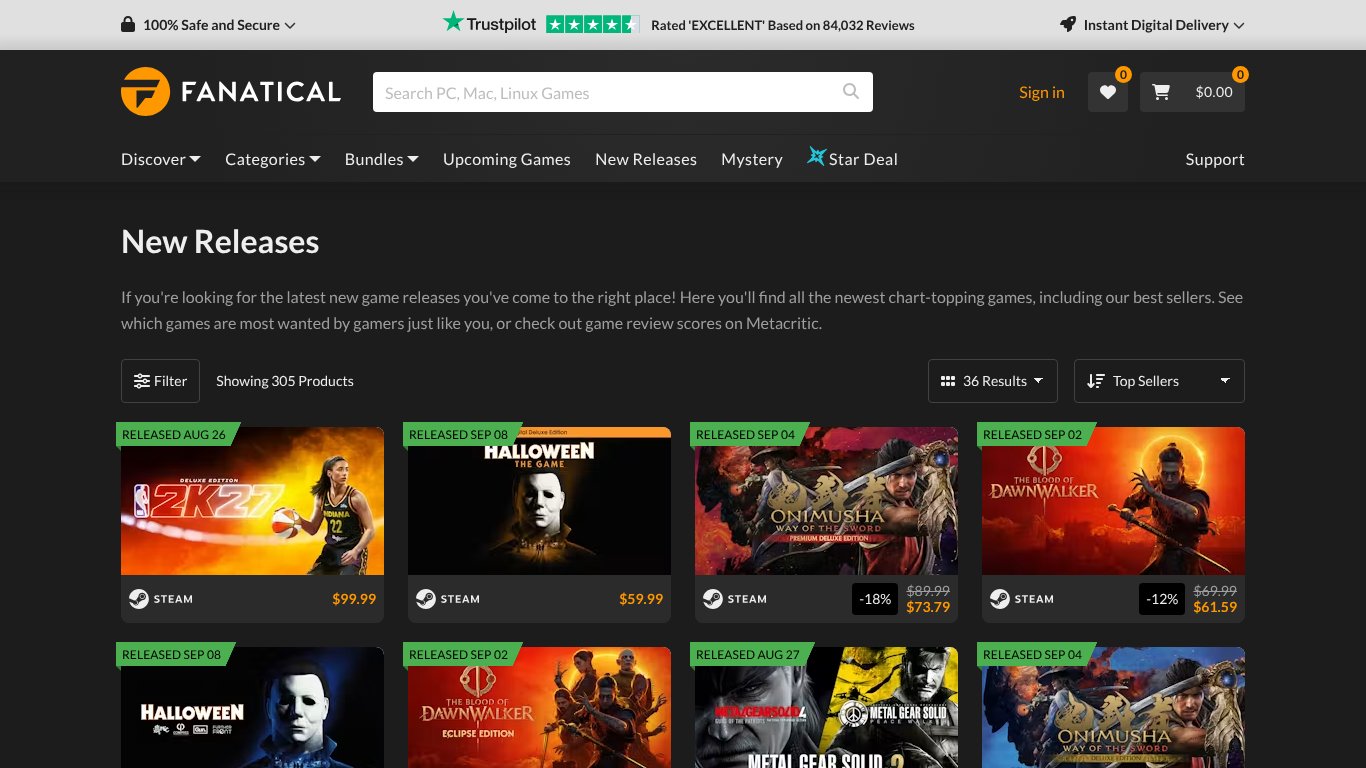1366x768 pixels.
Task: Open Blood of Dawnwalker thumbnail, released Sep 02
Action: coord(1113,501)
